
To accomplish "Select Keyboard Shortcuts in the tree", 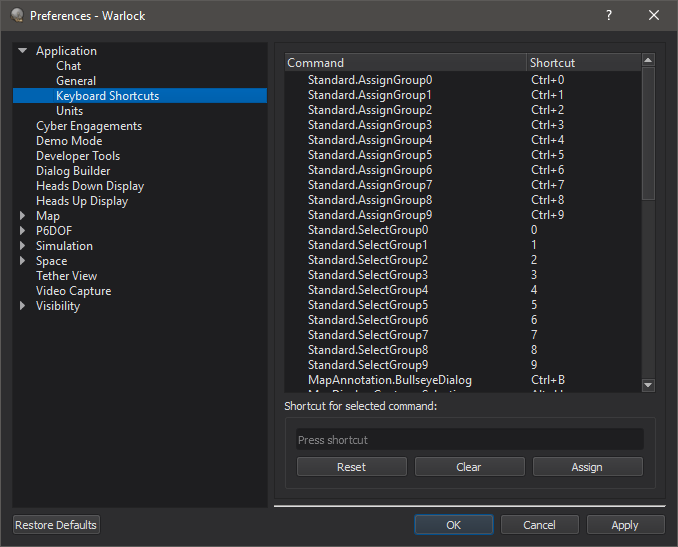I will tap(140, 96).
